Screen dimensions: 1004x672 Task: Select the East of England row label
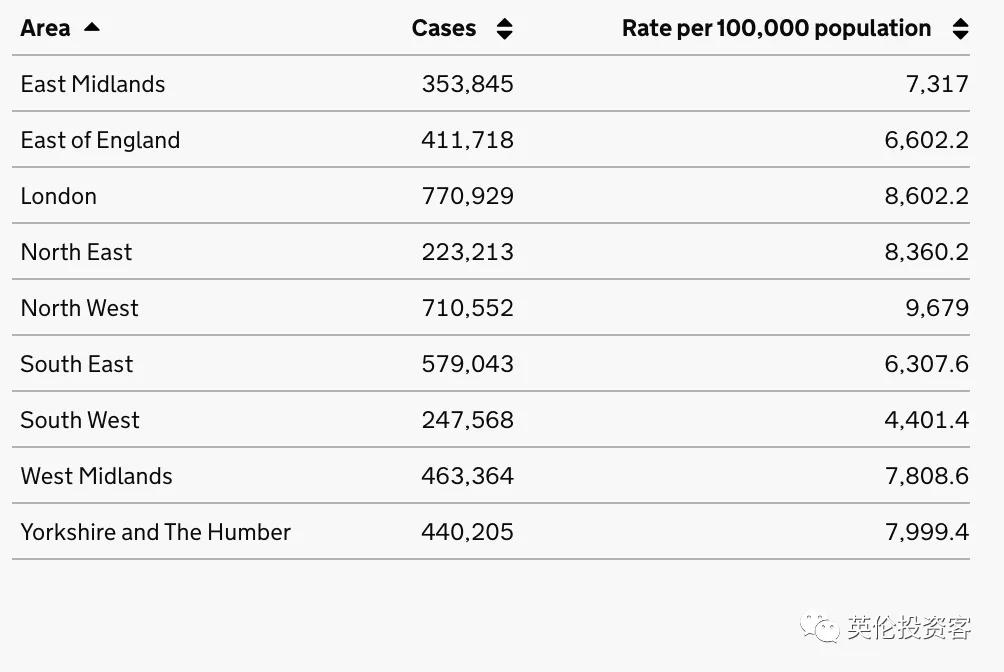coord(100,140)
